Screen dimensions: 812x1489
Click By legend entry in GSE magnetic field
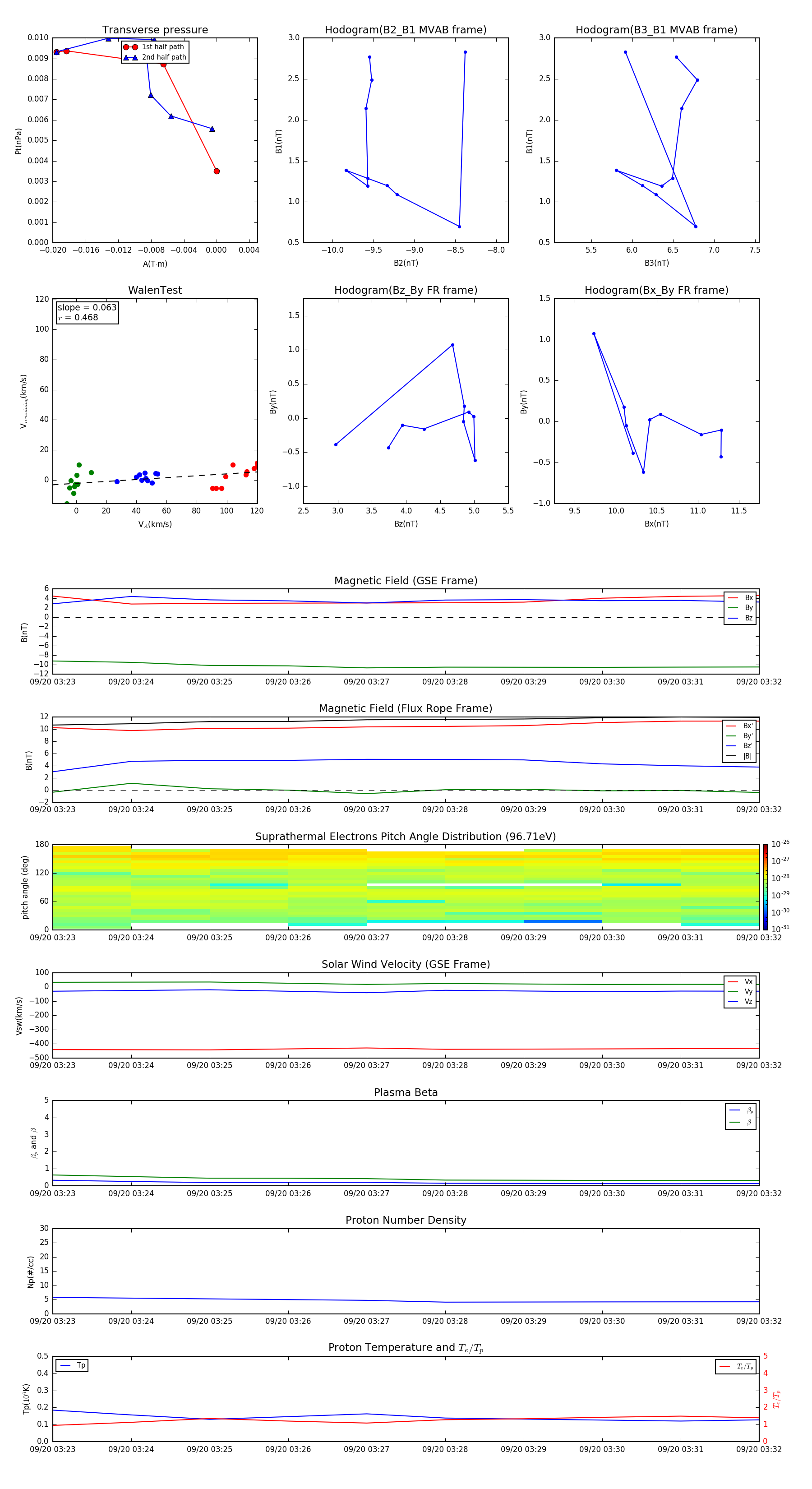[740, 607]
